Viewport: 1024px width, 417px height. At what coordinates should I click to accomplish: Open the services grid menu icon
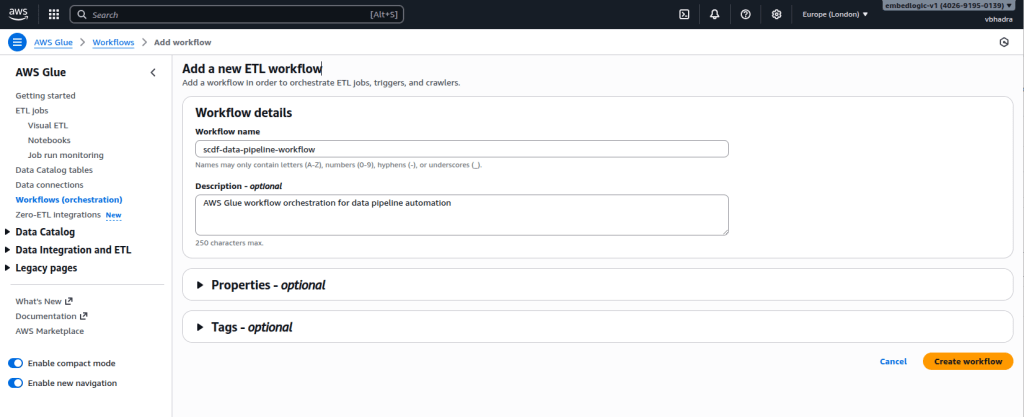[53, 15]
